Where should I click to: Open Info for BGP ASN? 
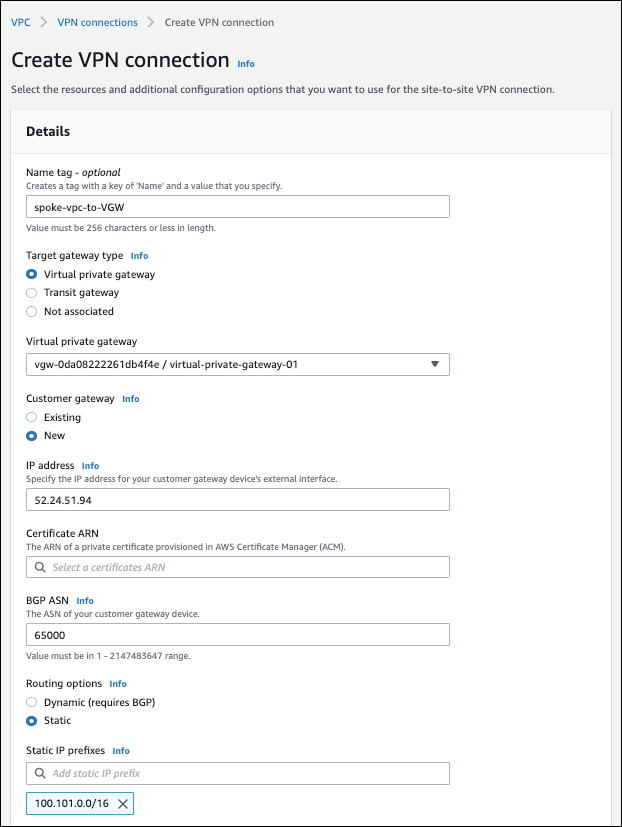[x=85, y=601]
